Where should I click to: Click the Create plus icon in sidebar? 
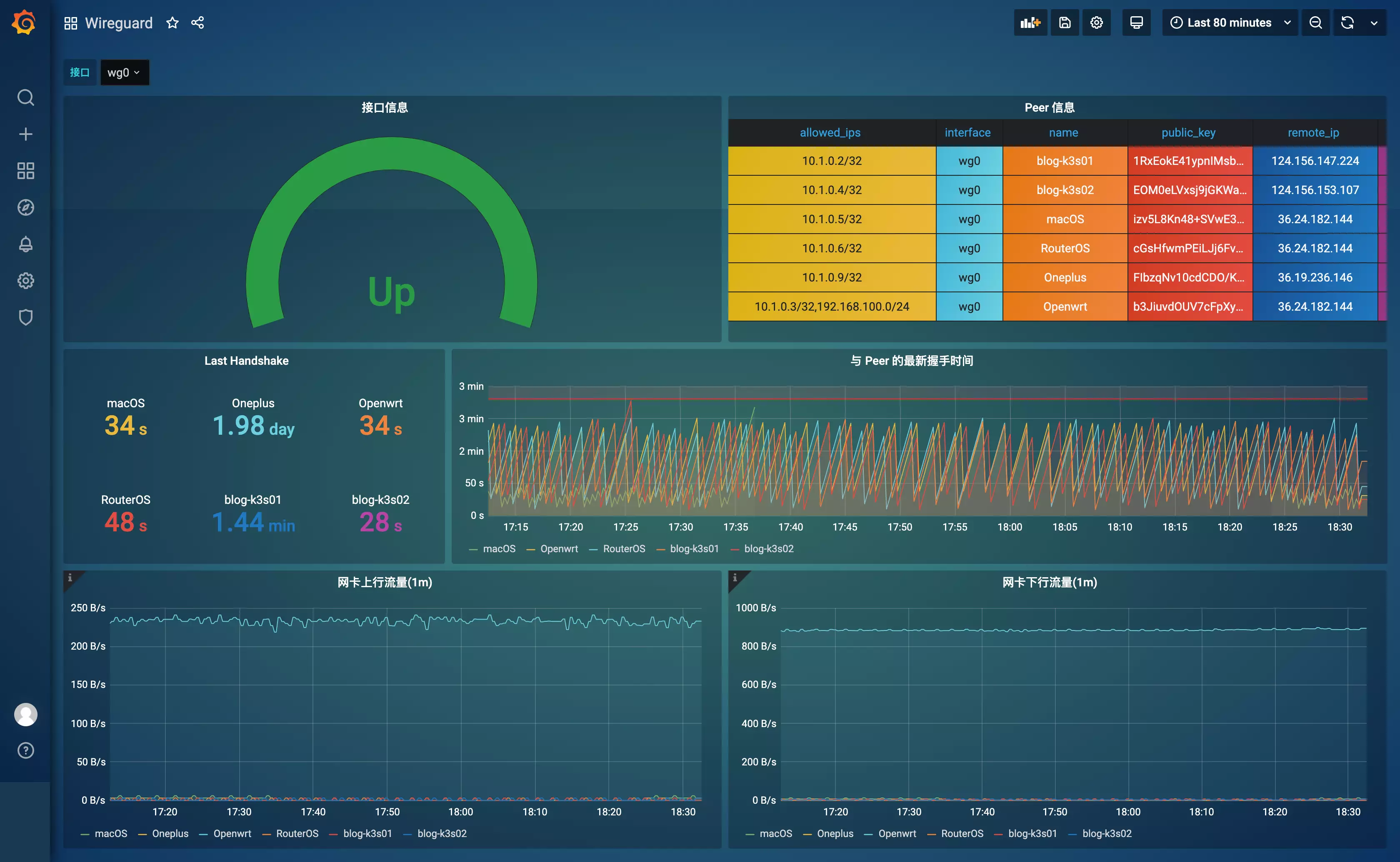26,134
